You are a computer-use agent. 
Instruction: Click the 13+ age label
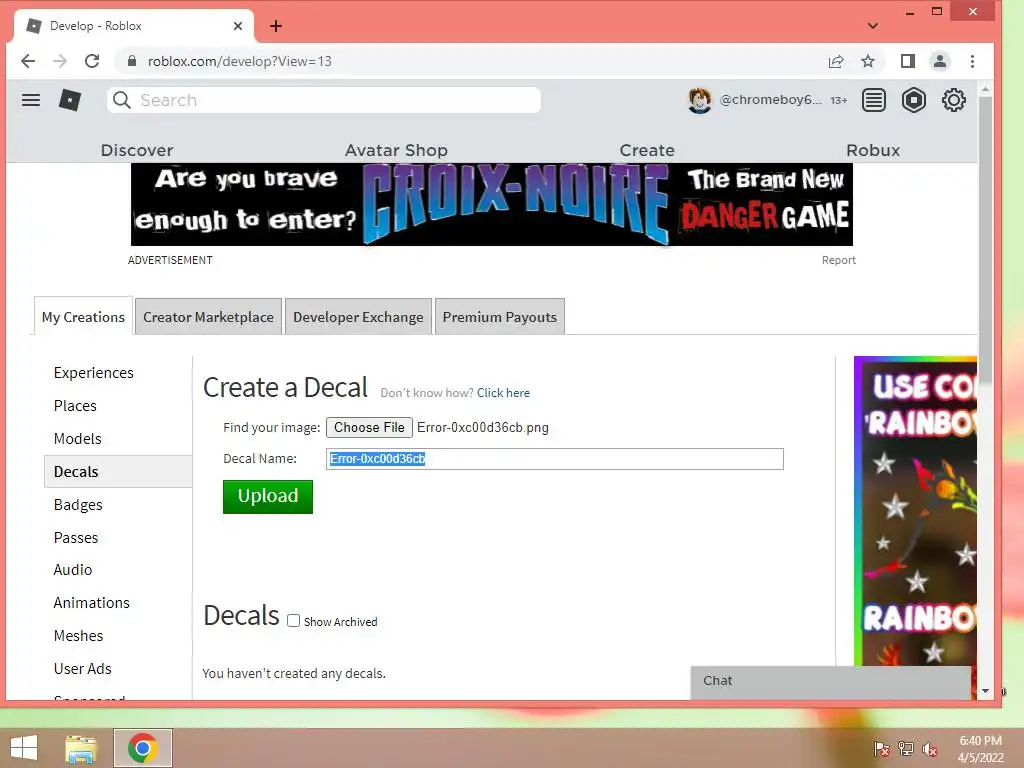point(839,100)
